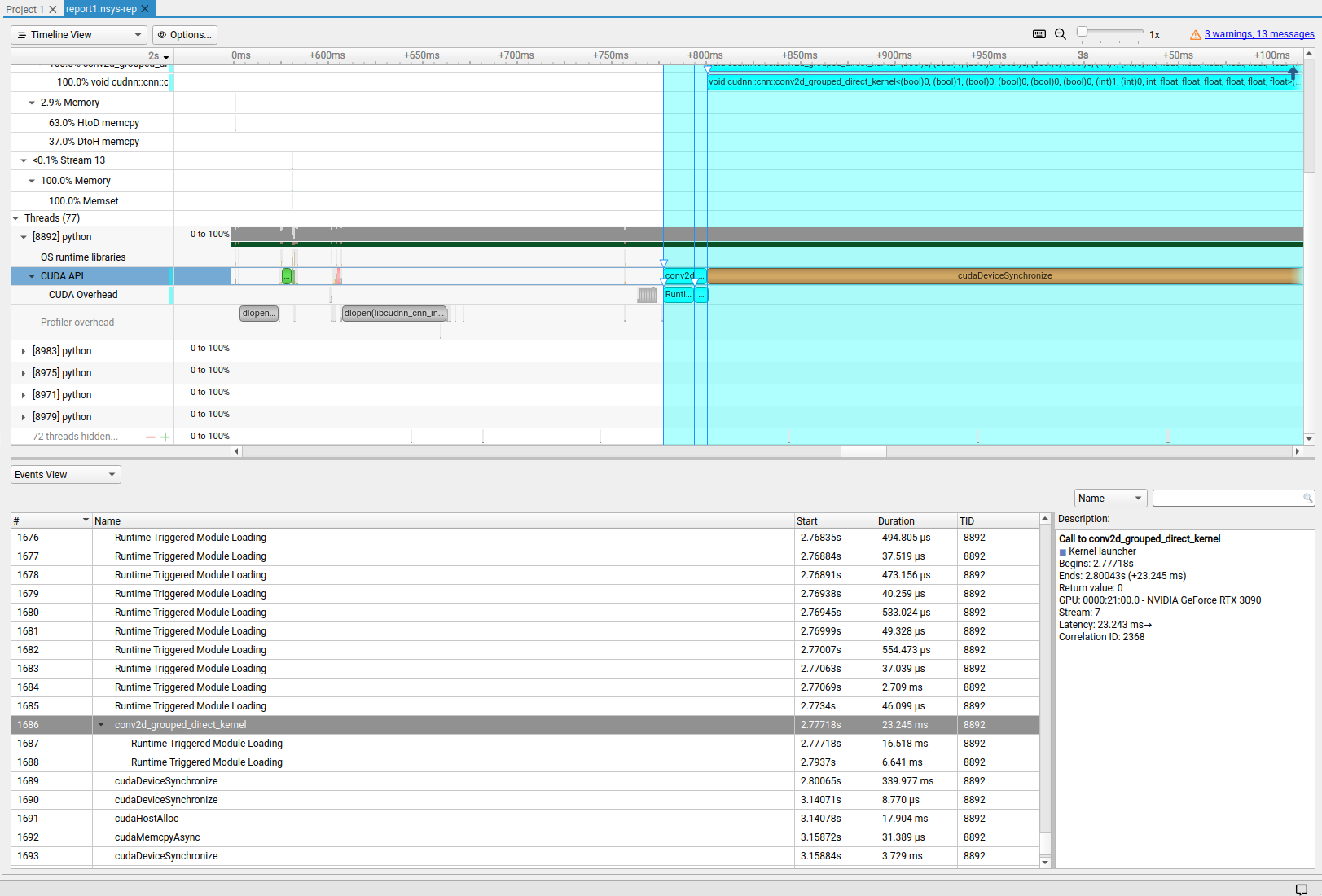Select the dlopen(libcudnn_cnn_in... block
Viewport: 1322px width, 896px height.
tap(394, 314)
